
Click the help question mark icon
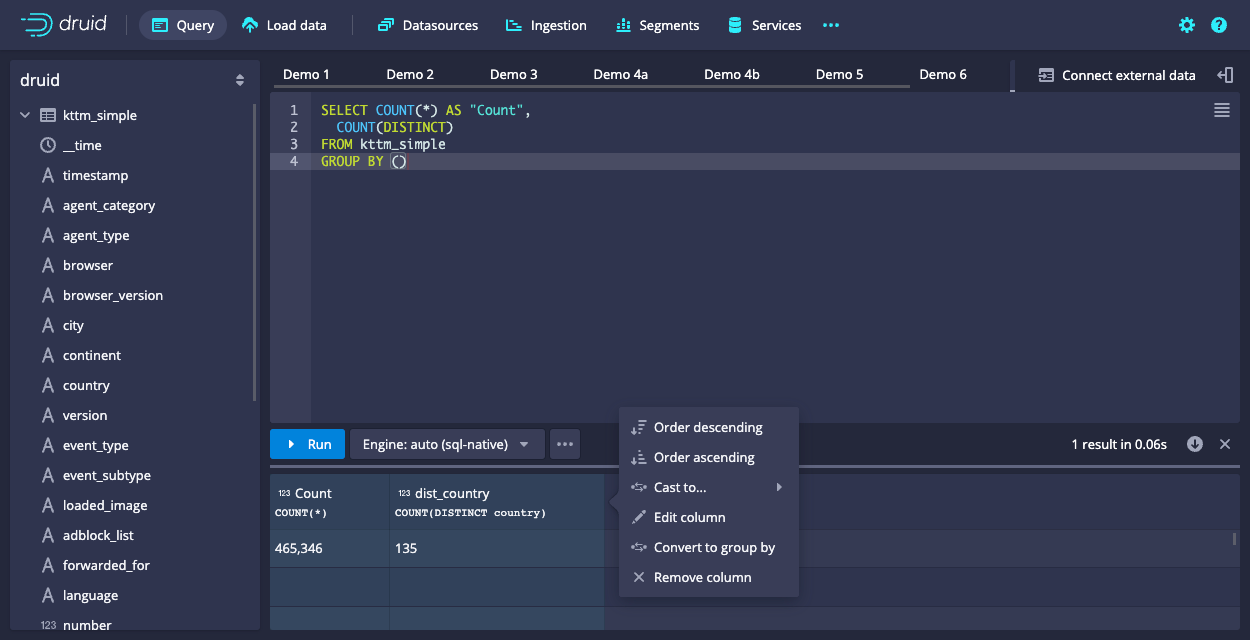click(x=1218, y=25)
